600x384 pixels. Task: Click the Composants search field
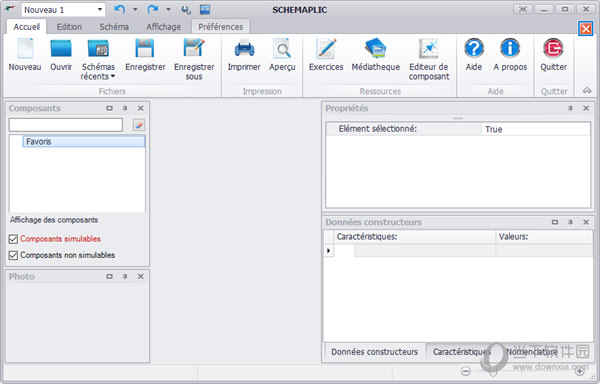(x=66, y=125)
